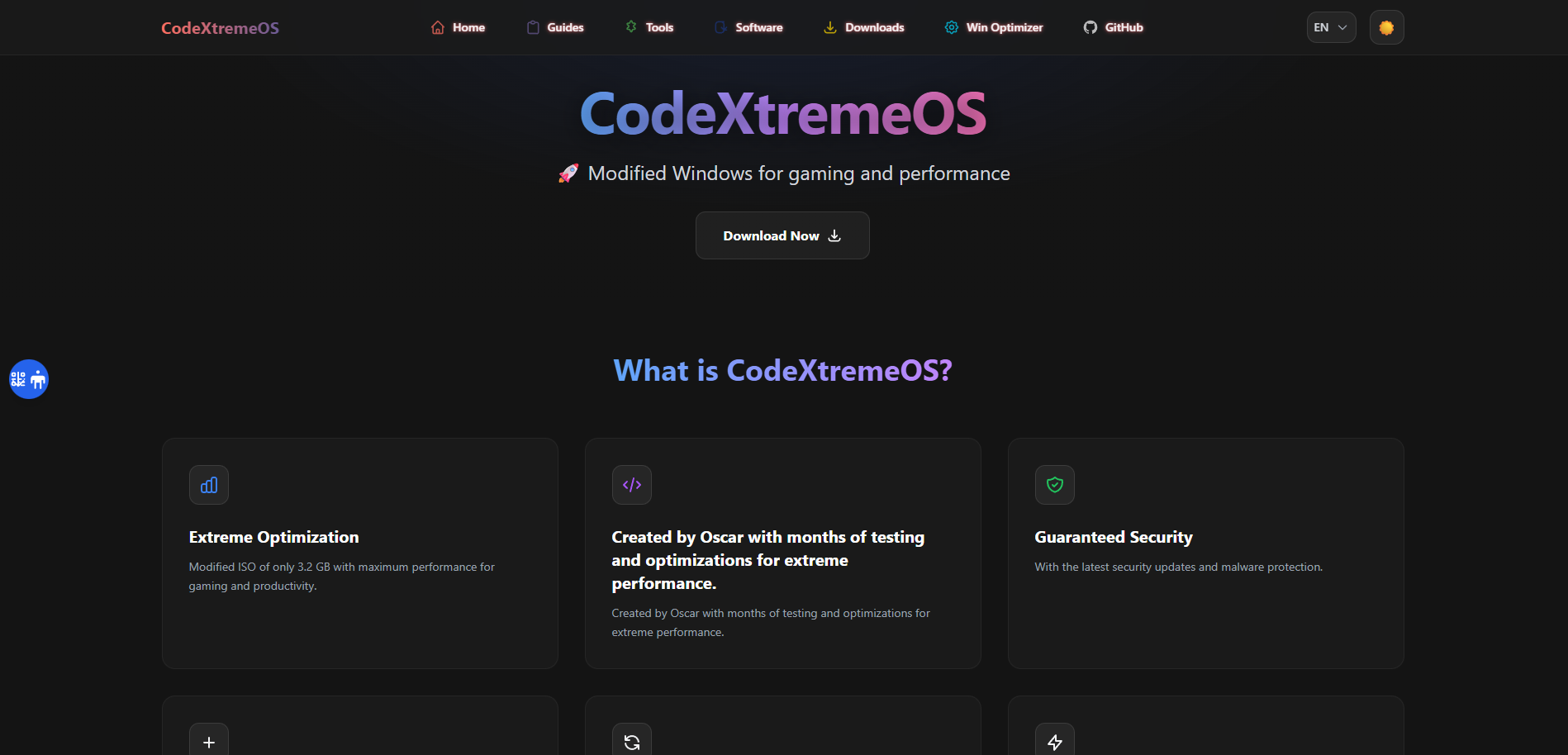
Task: Open the Software navigation item
Action: coord(748,27)
